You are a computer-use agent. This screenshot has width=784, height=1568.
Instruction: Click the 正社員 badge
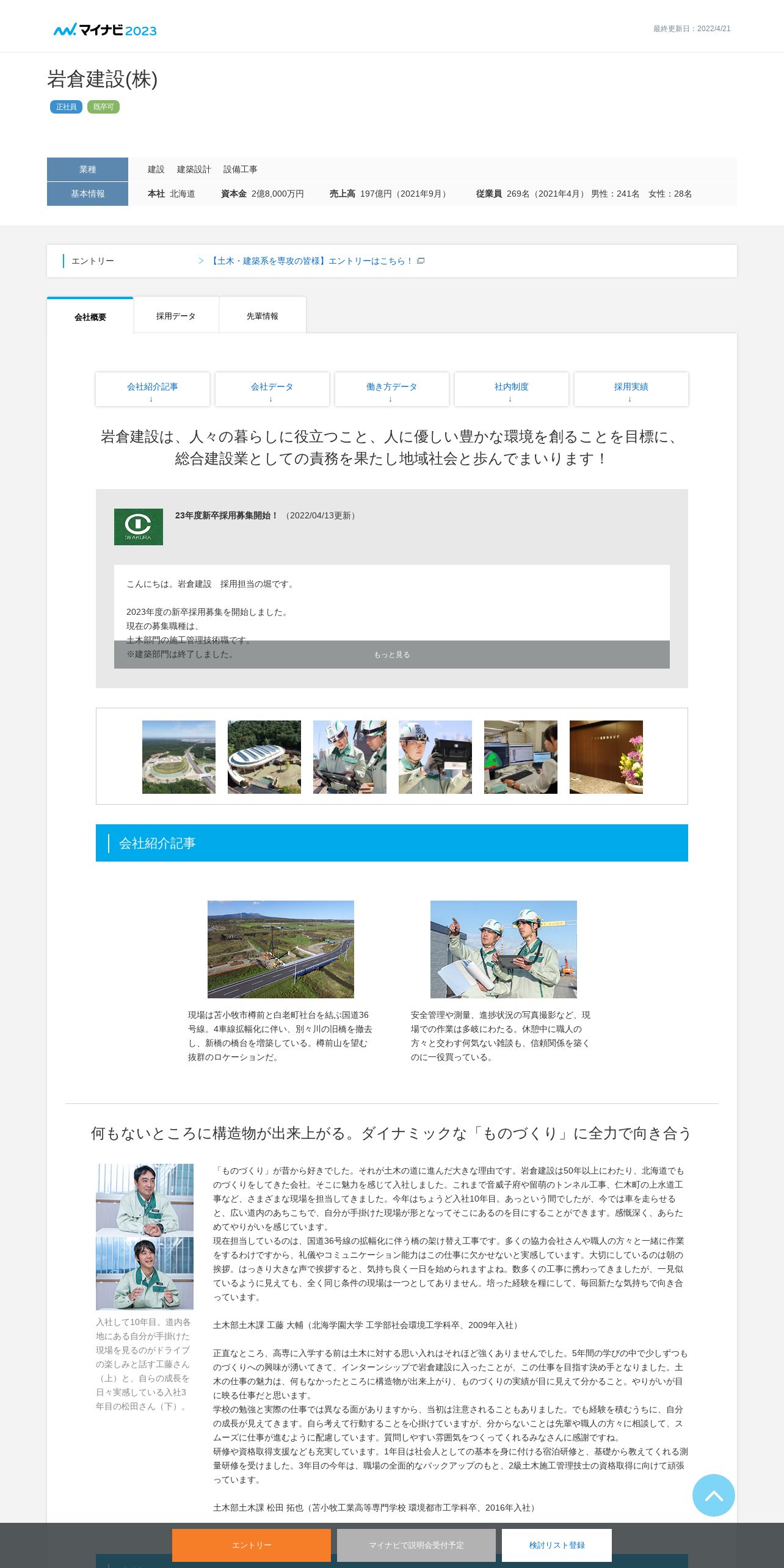pos(66,107)
